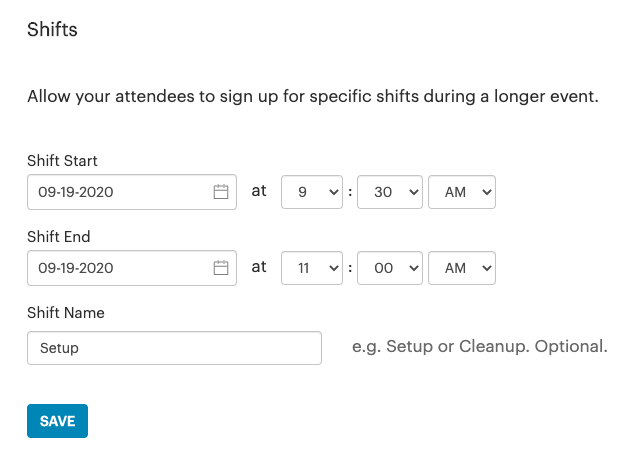This screenshot has height=456, width=626.
Task: Expand the Shift Start hour dropdown
Action: tap(312, 192)
